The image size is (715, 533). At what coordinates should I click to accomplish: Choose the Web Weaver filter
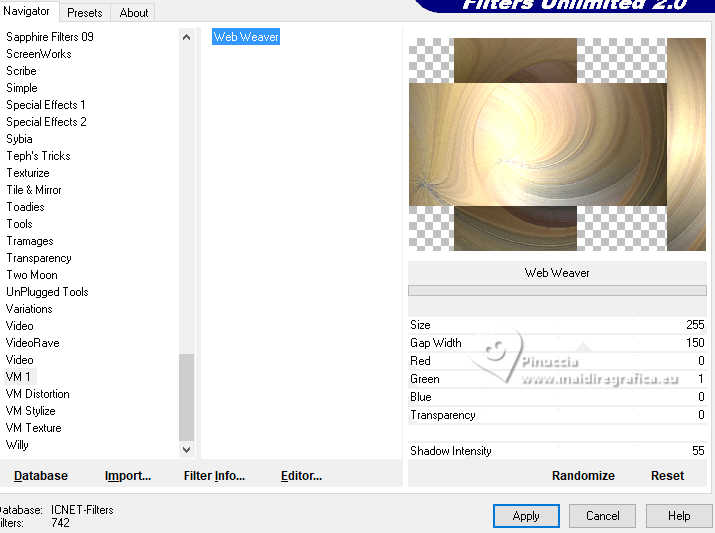(x=246, y=37)
